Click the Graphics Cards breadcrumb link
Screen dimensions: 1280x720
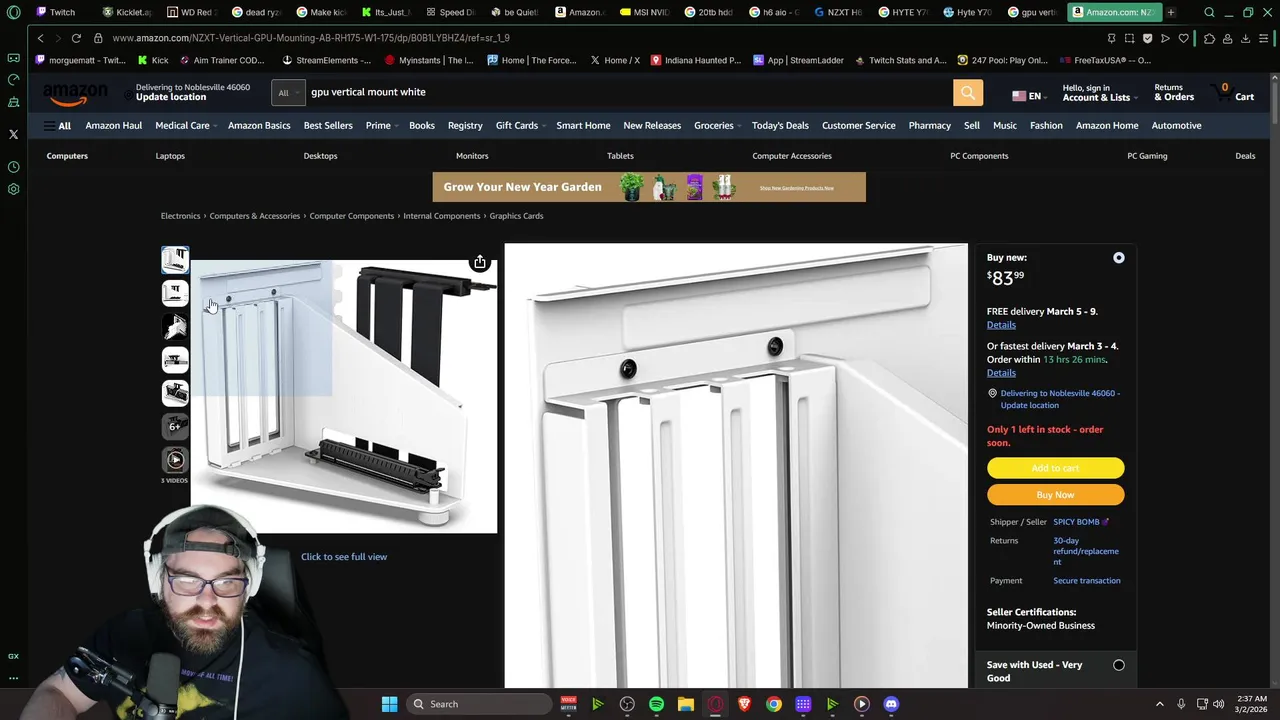[x=516, y=216]
